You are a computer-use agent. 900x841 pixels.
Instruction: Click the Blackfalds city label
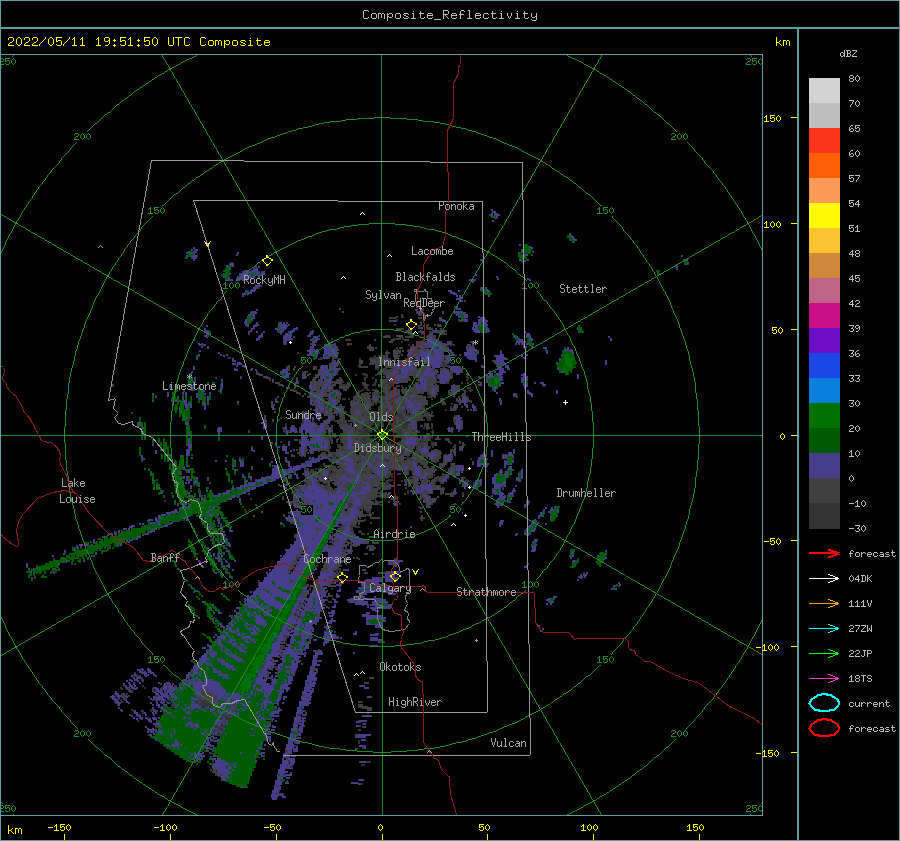(x=425, y=277)
